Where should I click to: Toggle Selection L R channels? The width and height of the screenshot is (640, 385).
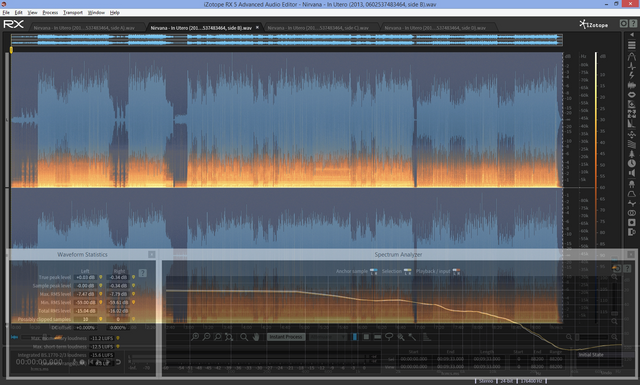(x=407, y=272)
